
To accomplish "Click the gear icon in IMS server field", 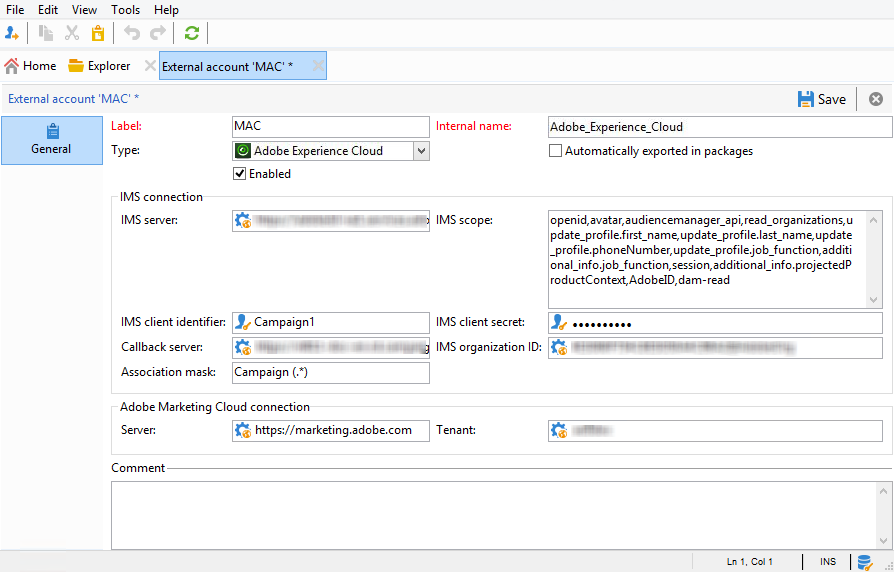I will [243, 221].
